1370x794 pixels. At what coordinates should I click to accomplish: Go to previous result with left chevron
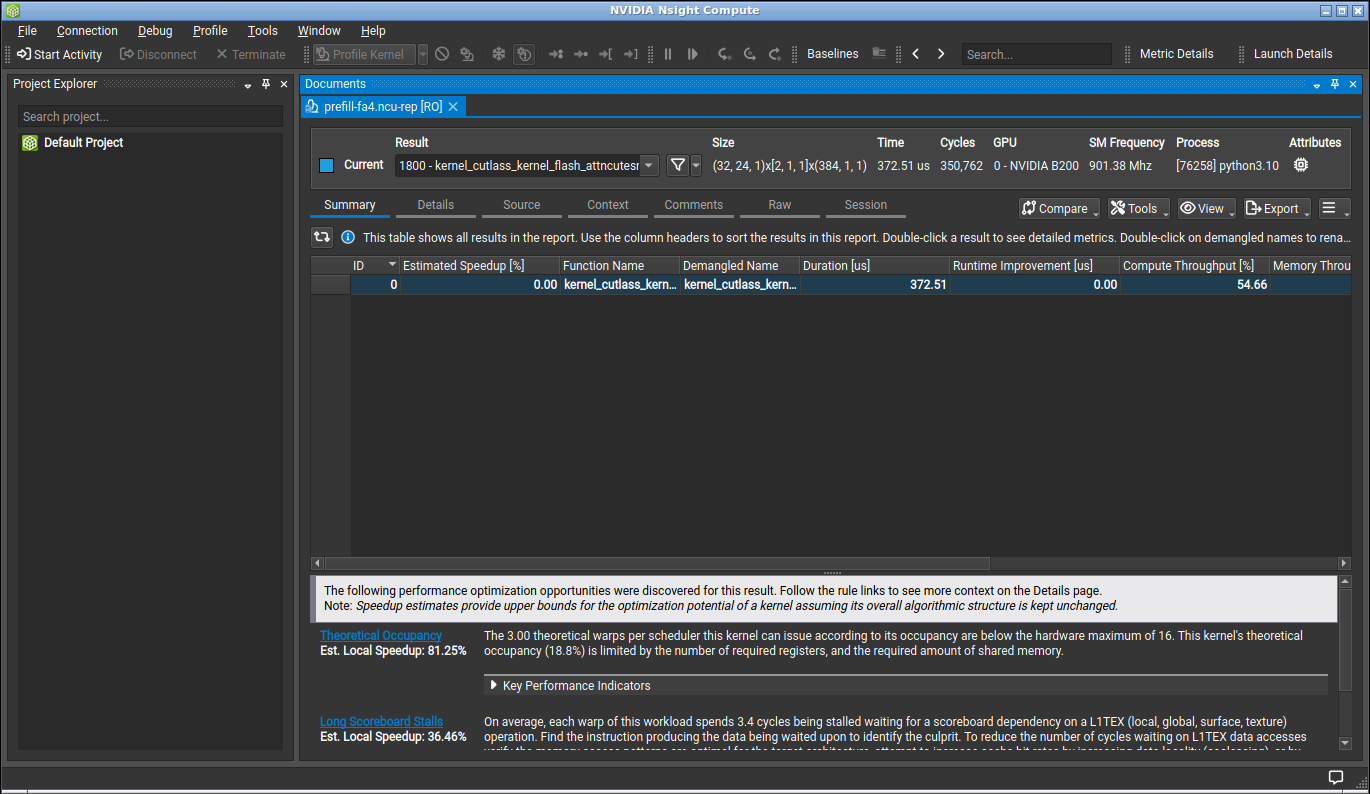pos(916,54)
